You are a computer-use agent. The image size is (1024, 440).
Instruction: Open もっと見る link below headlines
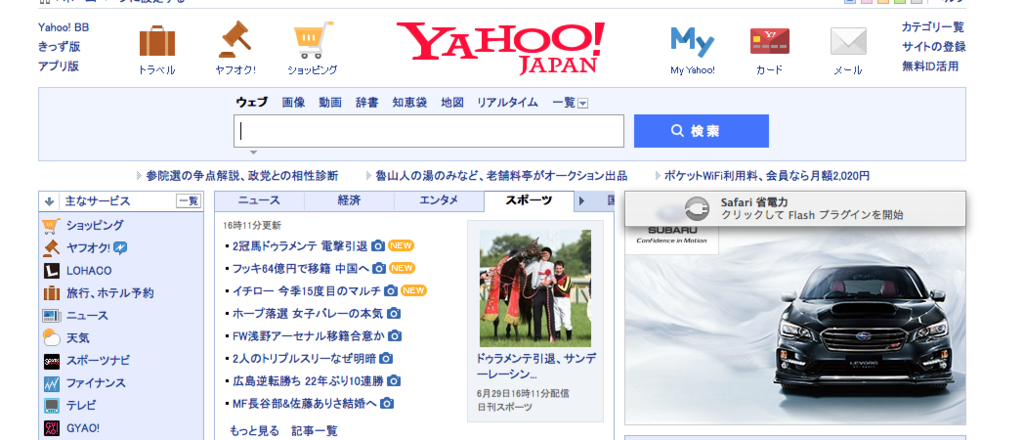pyautogui.click(x=254, y=431)
